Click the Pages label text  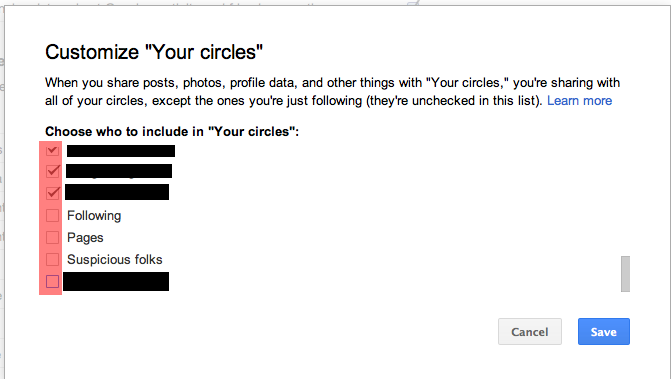click(x=85, y=238)
